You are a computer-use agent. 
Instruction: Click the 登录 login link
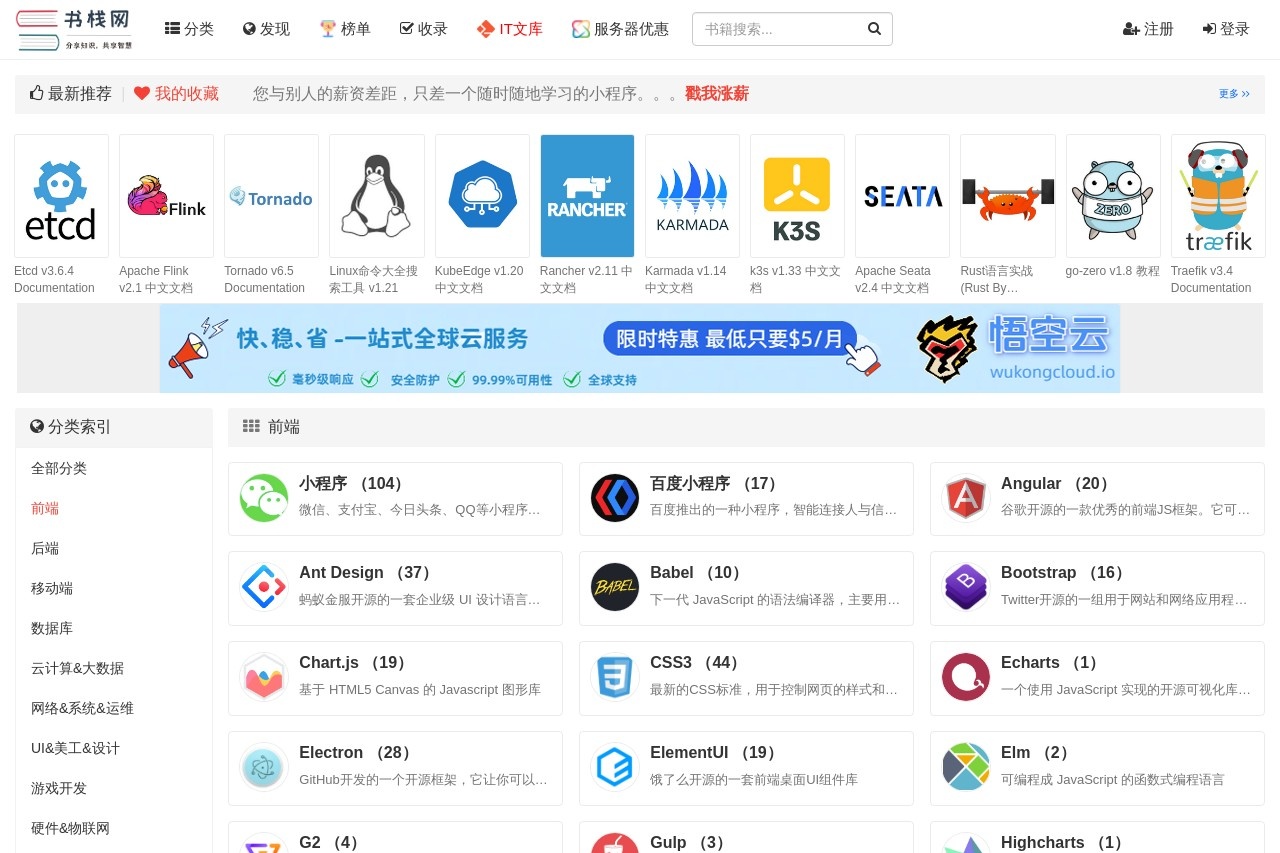pos(1226,29)
